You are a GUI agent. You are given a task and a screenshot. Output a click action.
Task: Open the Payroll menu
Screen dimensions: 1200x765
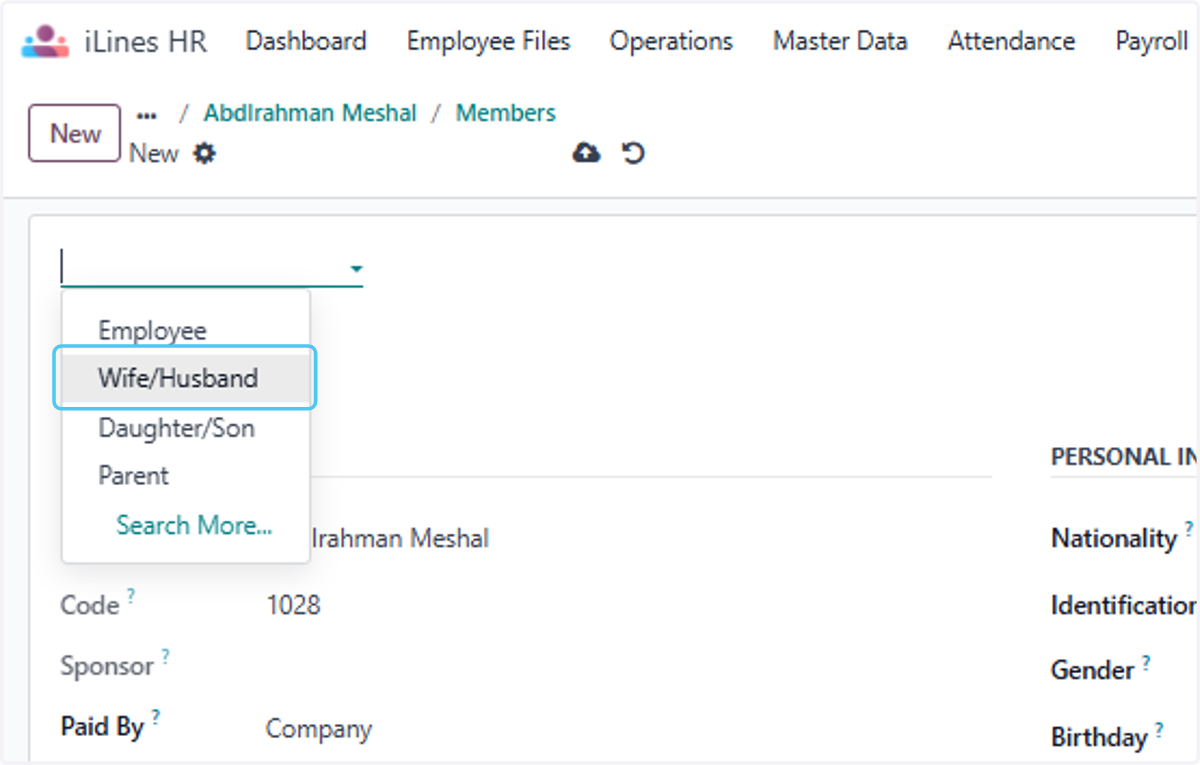pyautogui.click(x=1151, y=41)
